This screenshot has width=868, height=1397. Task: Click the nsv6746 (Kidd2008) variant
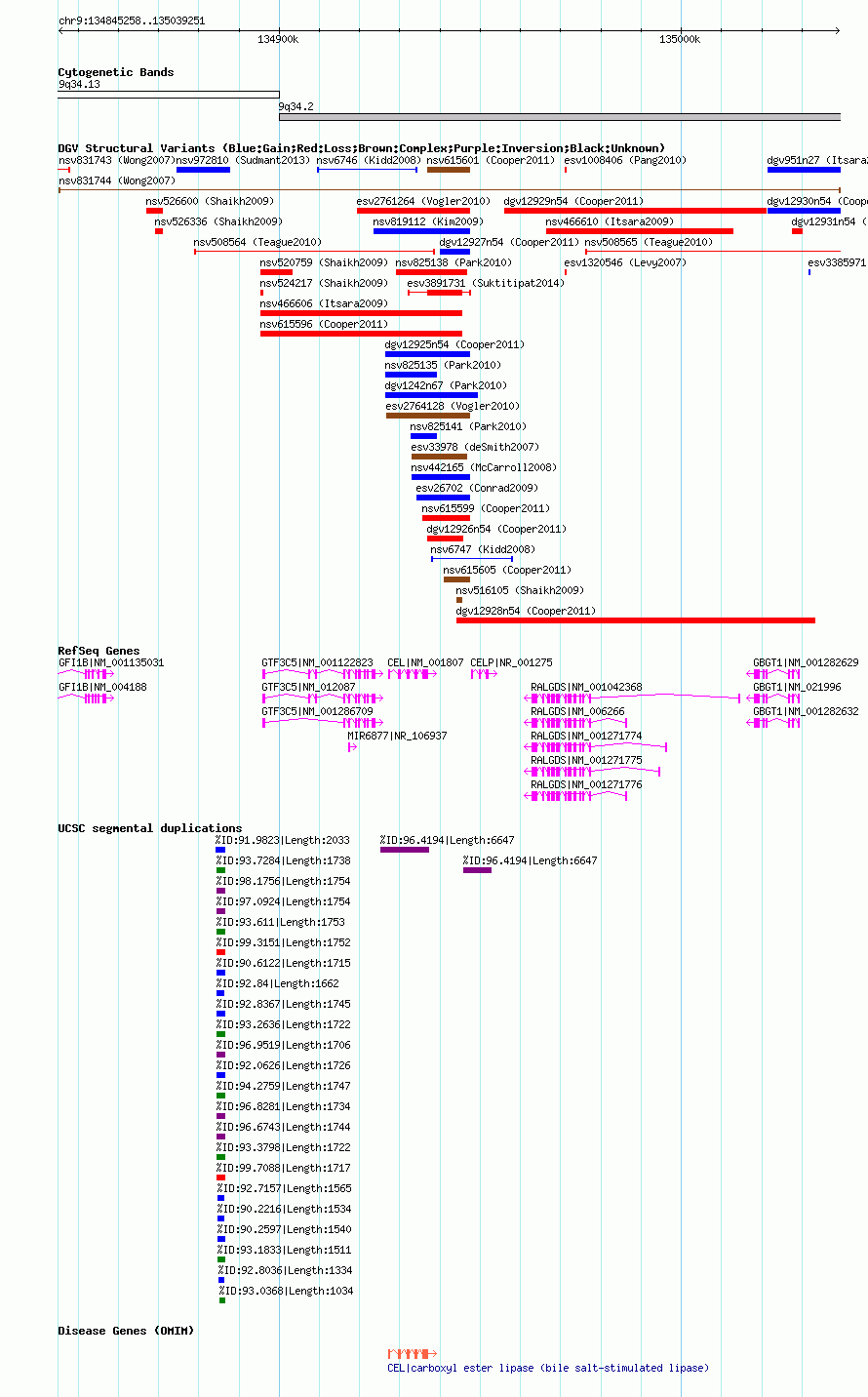coord(368,170)
